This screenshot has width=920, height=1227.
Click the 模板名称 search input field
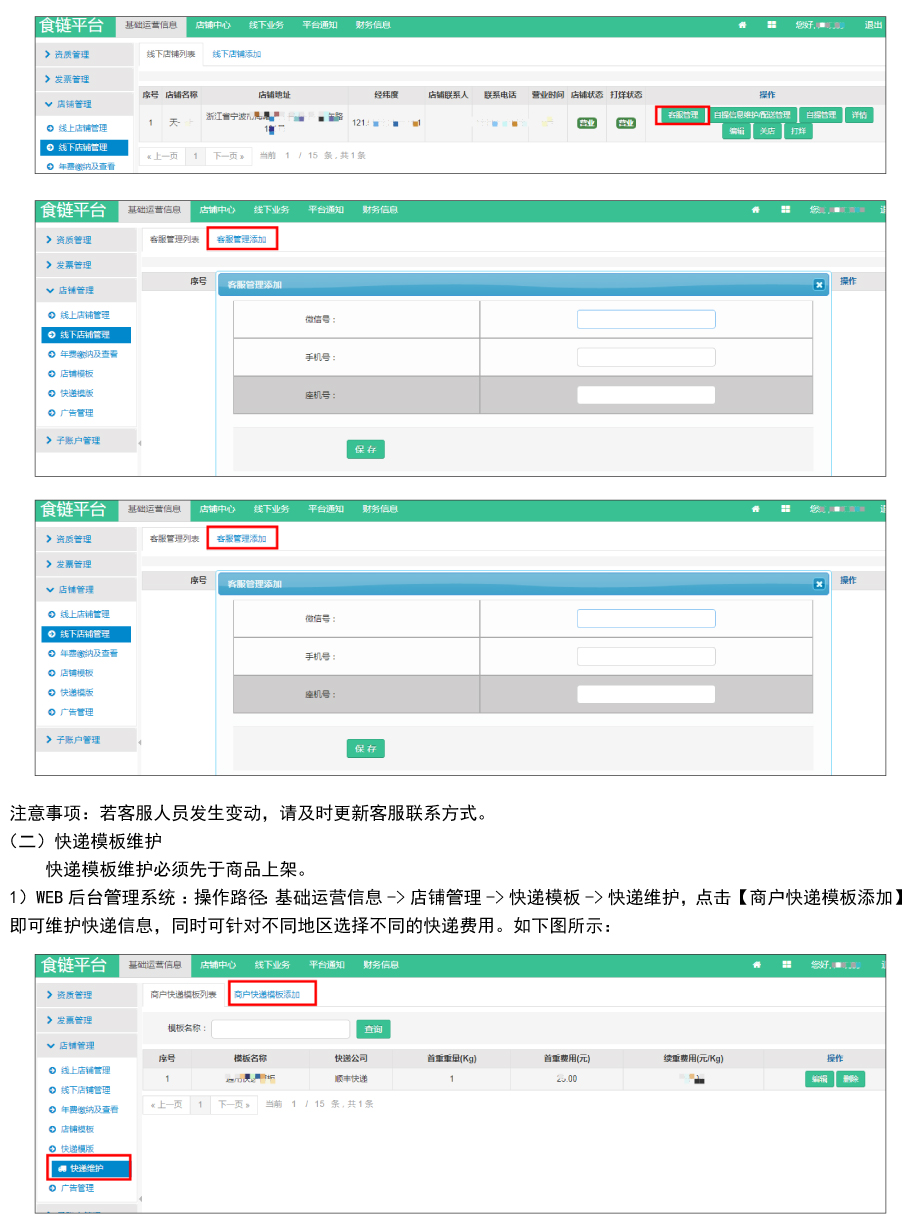click(x=281, y=1029)
